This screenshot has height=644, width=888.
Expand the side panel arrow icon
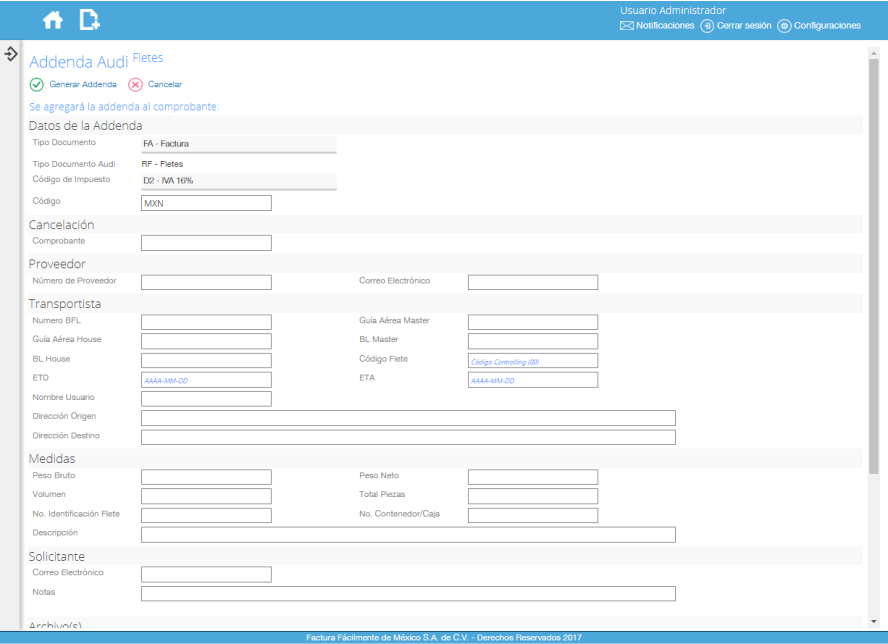pyautogui.click(x=11, y=53)
